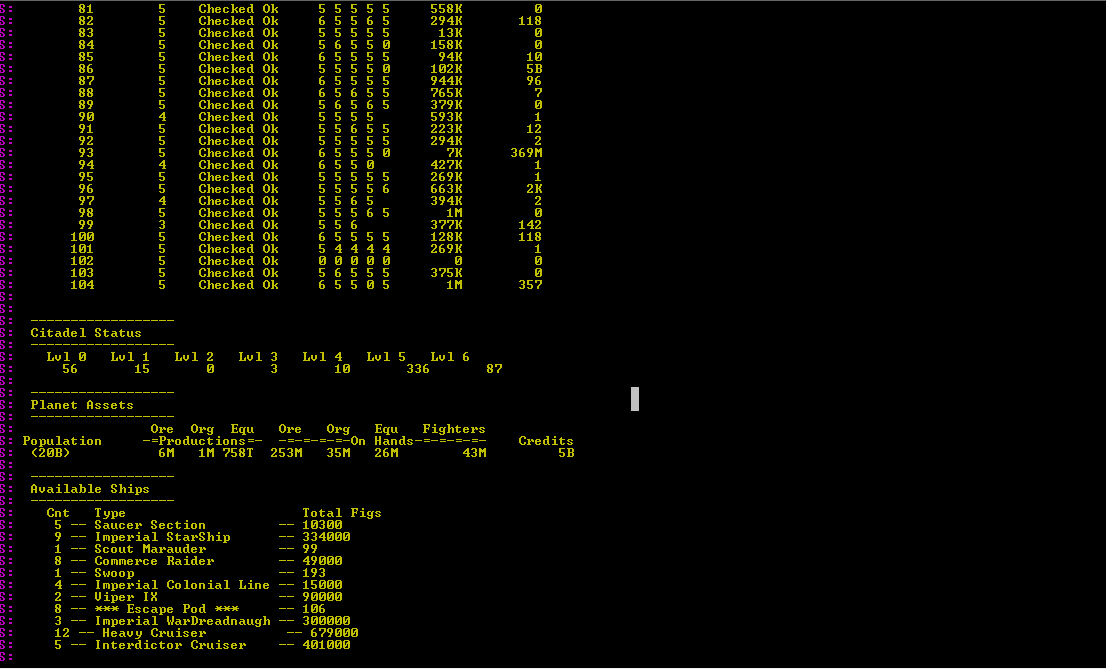Viewport: 1106px width, 670px height.
Task: Select the Viper IX ship entry
Action: click(x=126, y=597)
